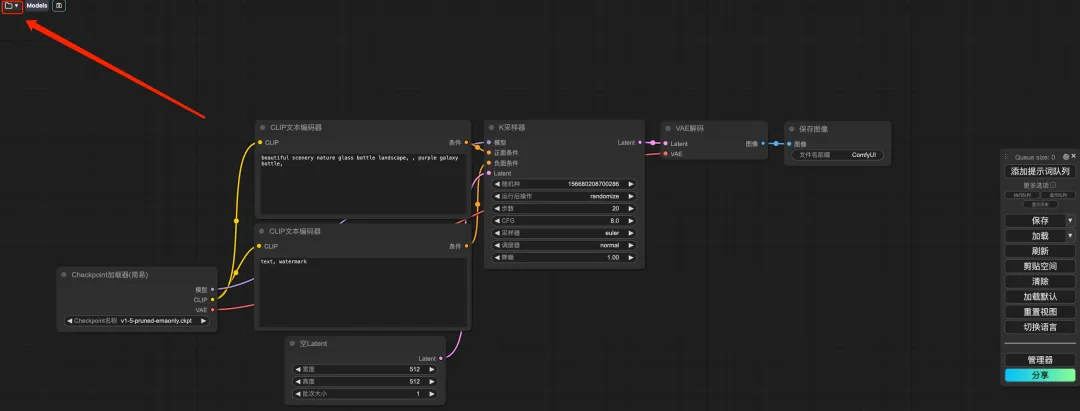Click the panel layout icon beside Models

tap(59, 6)
